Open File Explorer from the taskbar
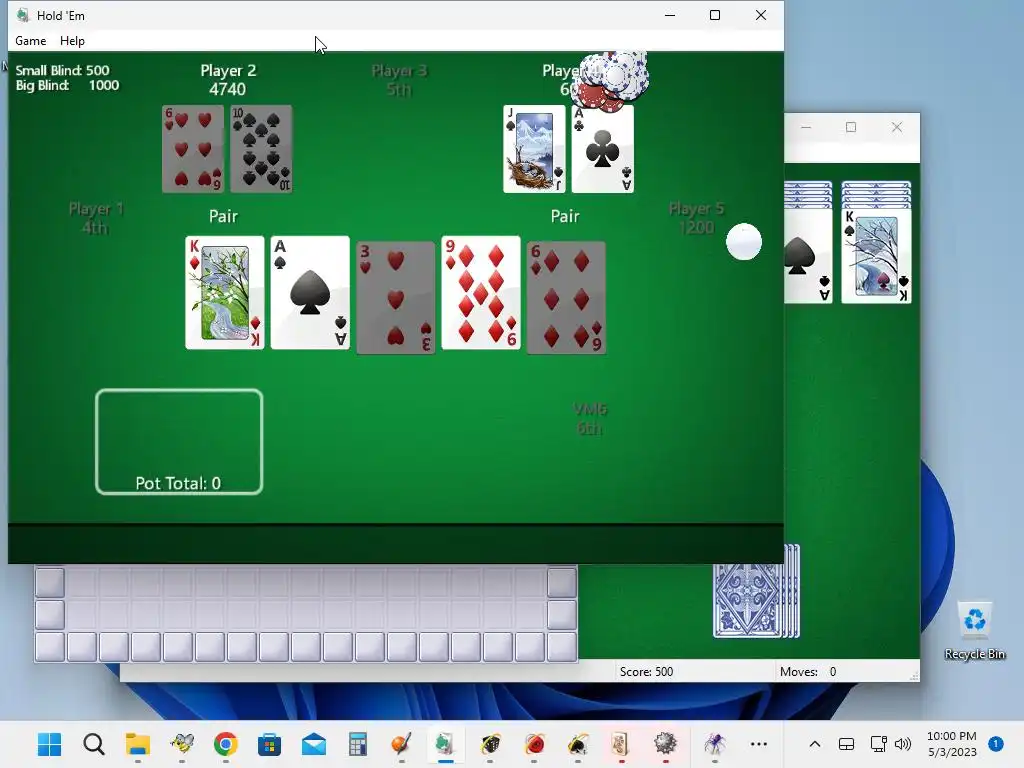The width and height of the screenshot is (1024, 768). (138, 744)
